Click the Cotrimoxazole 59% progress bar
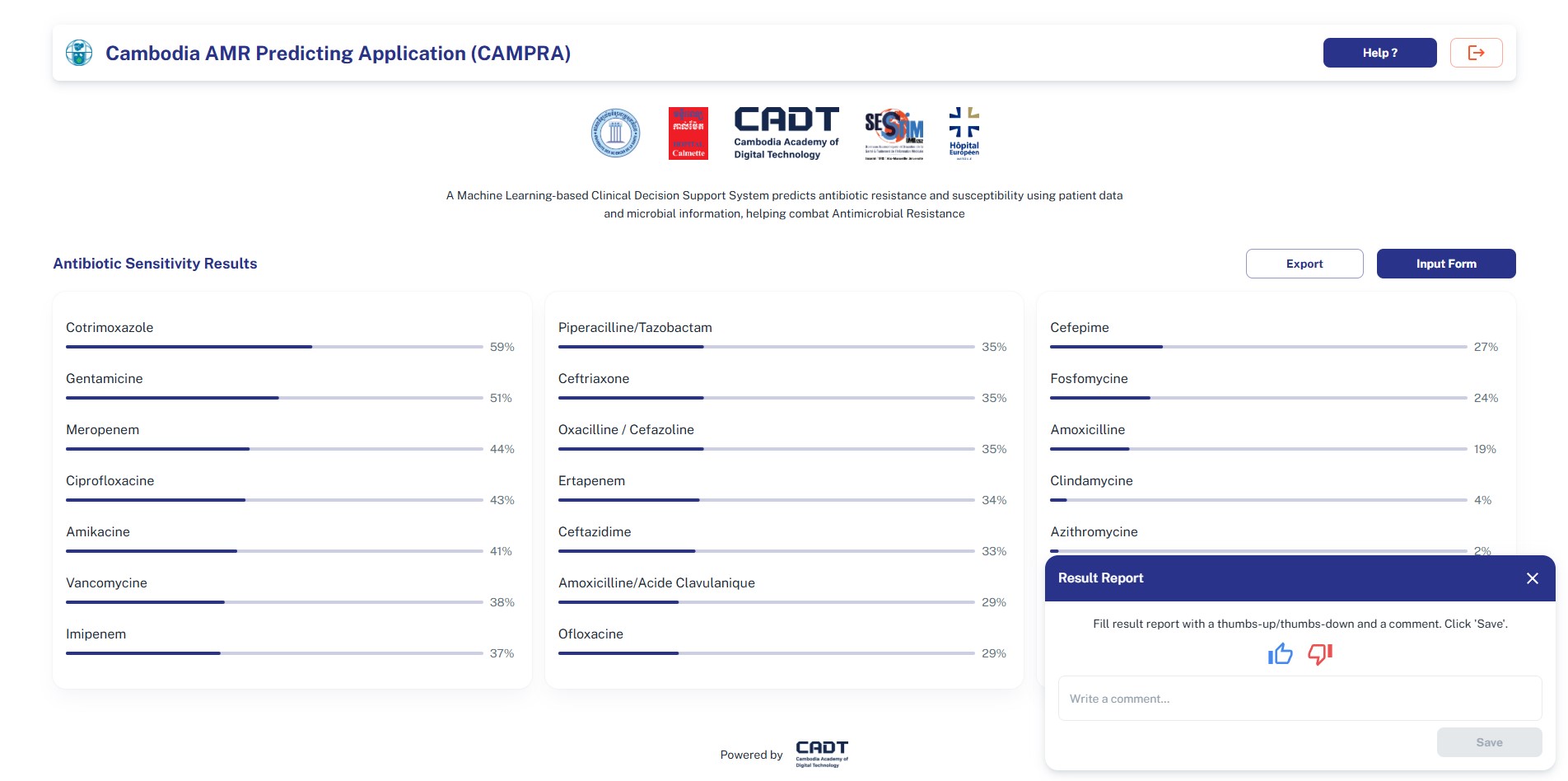Screen dimensions: 1568x781 [x=273, y=347]
